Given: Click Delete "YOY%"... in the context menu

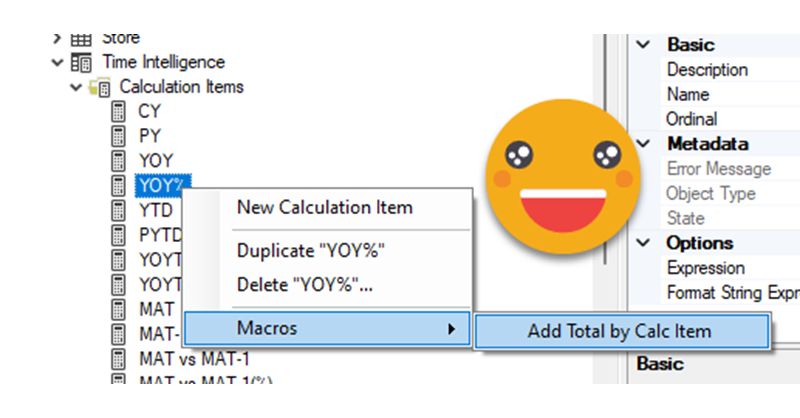Looking at the screenshot, I should 305,284.
